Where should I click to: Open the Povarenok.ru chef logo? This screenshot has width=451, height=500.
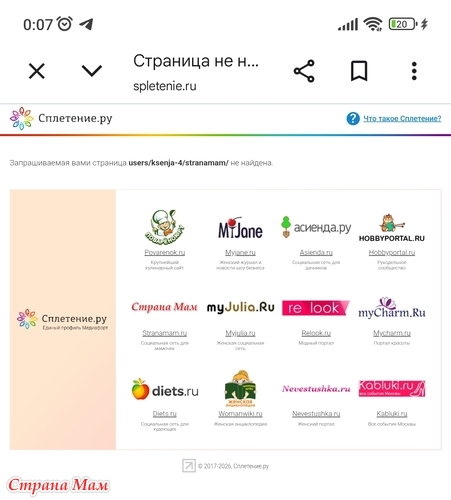(165, 227)
